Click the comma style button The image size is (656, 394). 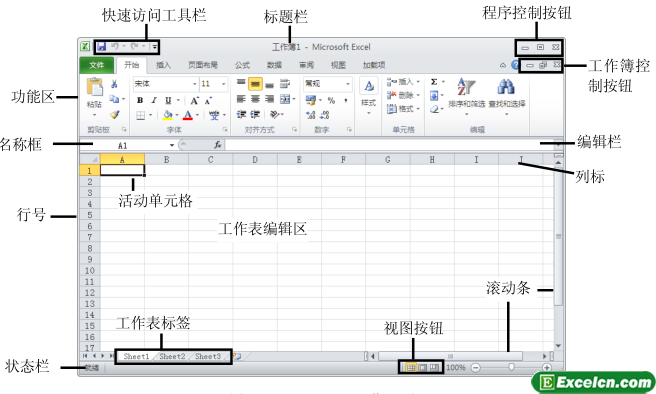[x=346, y=100]
